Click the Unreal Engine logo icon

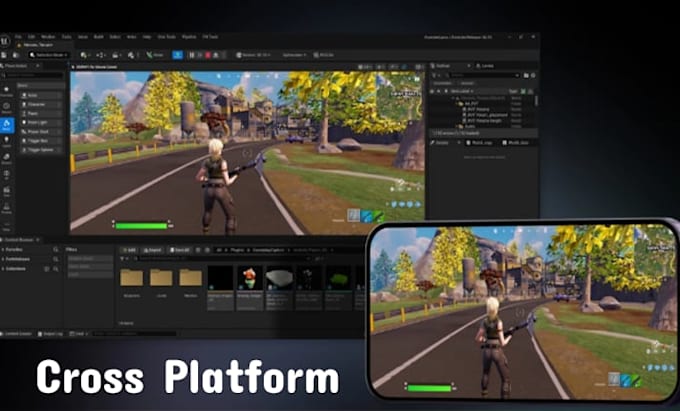[5, 41]
